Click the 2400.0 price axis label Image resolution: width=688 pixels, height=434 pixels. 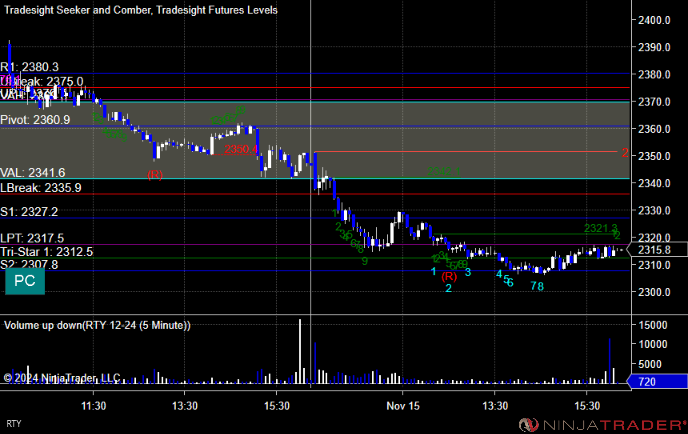[x=654, y=20]
